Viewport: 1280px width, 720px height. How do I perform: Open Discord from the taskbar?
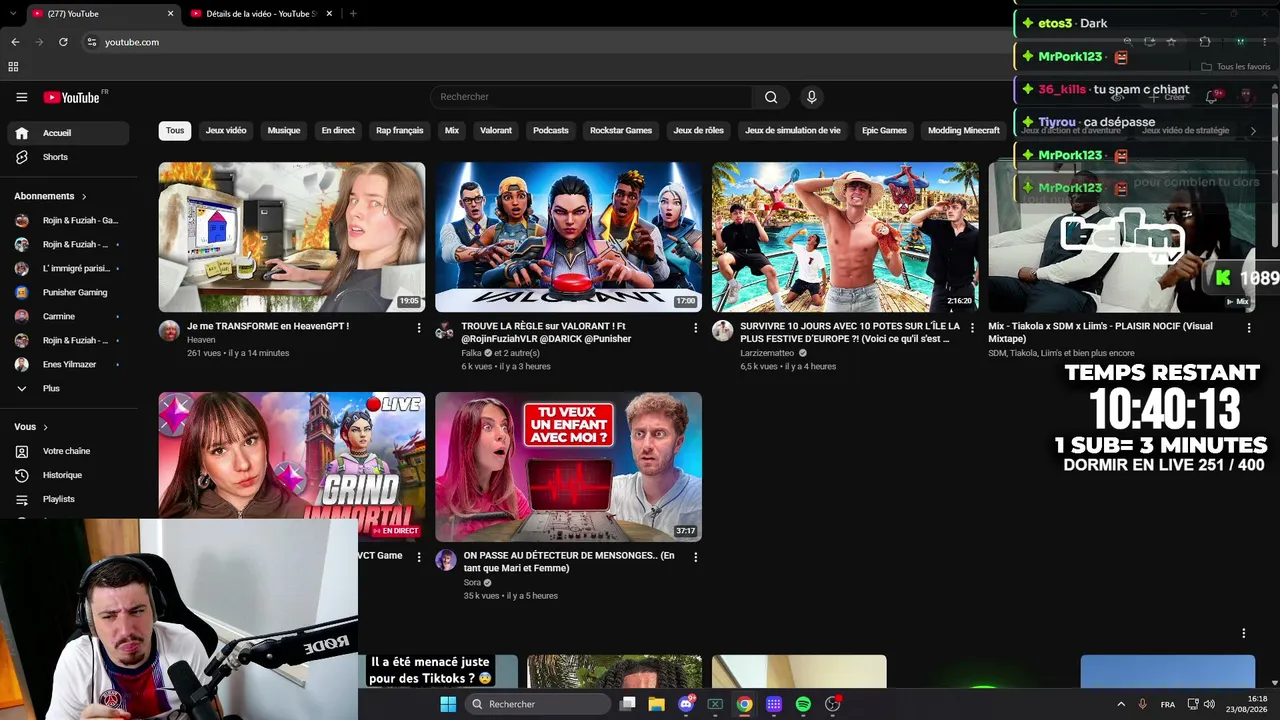click(x=686, y=704)
